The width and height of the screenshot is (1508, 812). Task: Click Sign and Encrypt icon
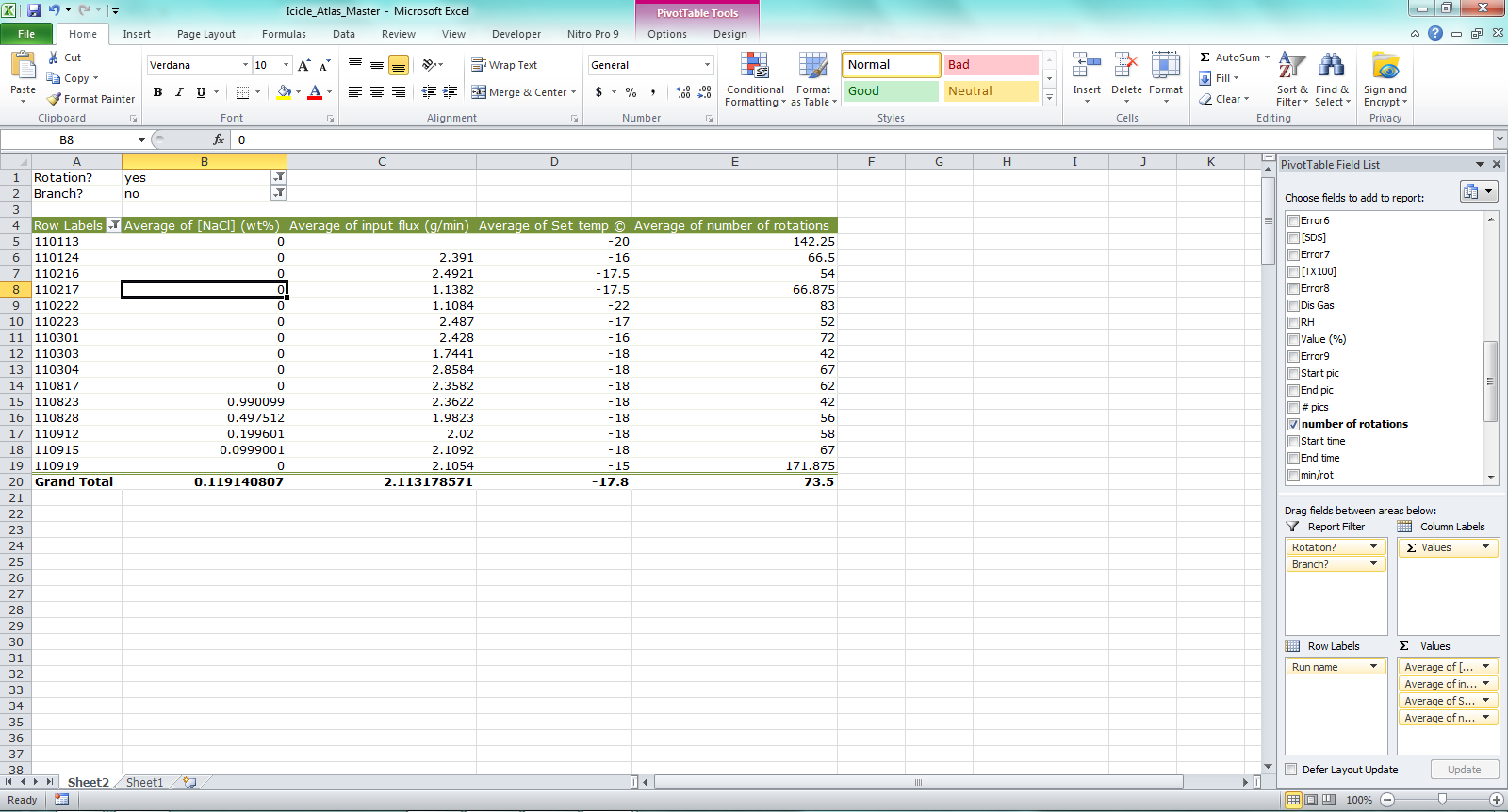(1385, 68)
